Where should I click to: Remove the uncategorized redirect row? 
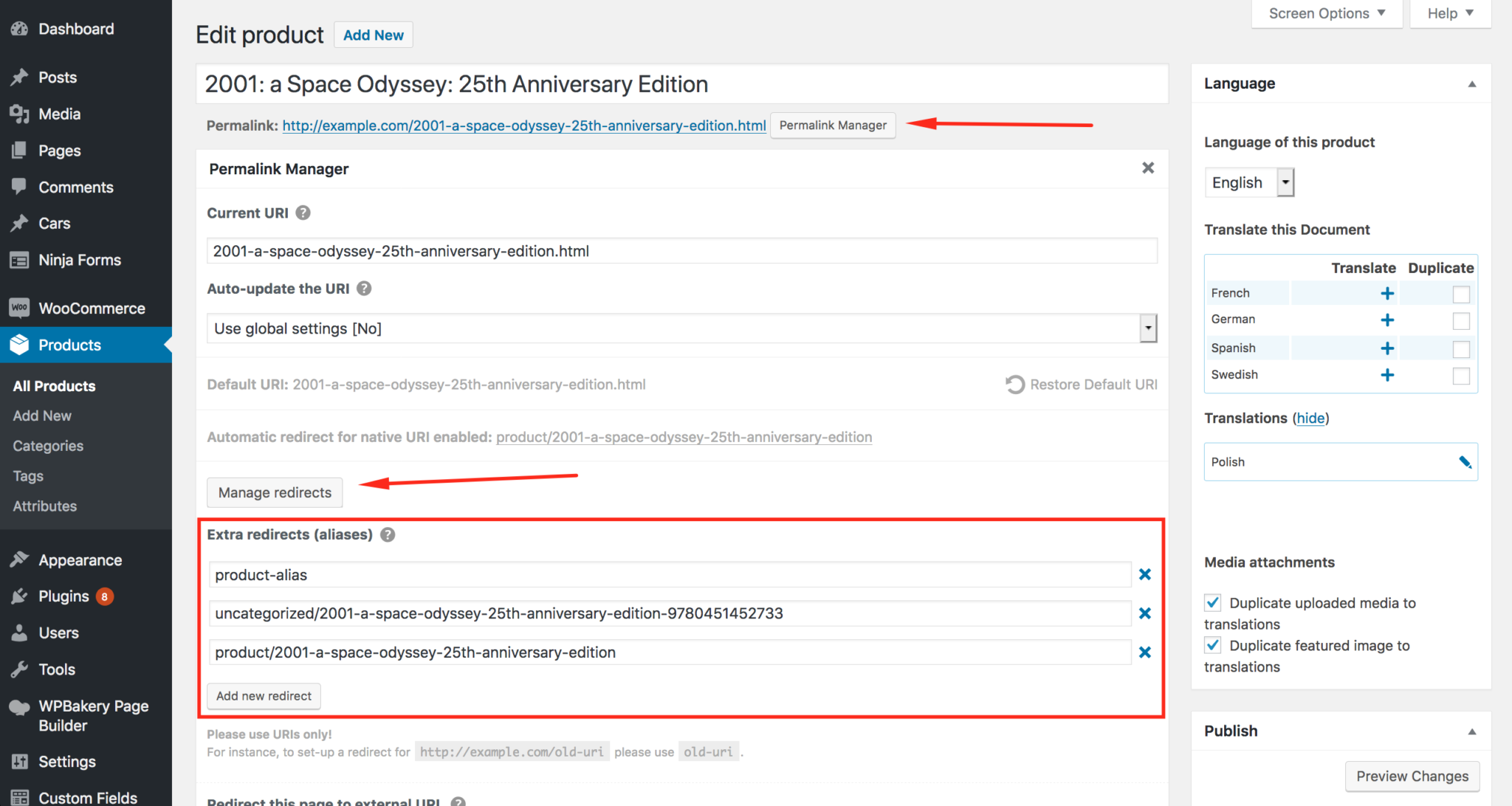click(x=1145, y=613)
